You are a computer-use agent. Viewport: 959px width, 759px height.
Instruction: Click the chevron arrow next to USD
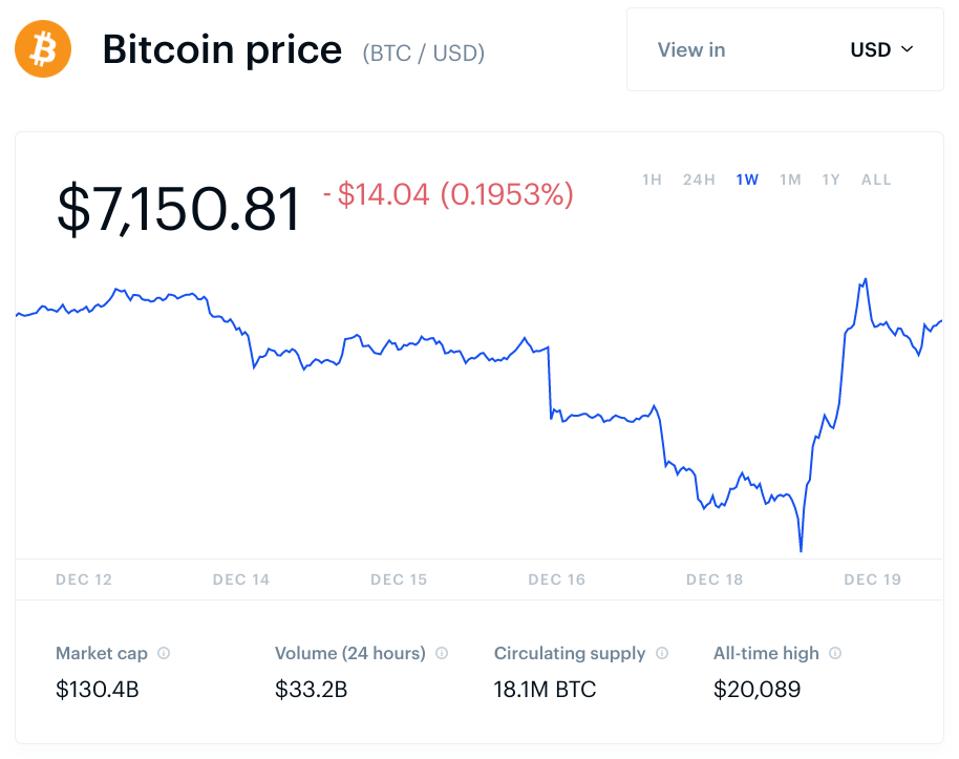click(x=908, y=50)
